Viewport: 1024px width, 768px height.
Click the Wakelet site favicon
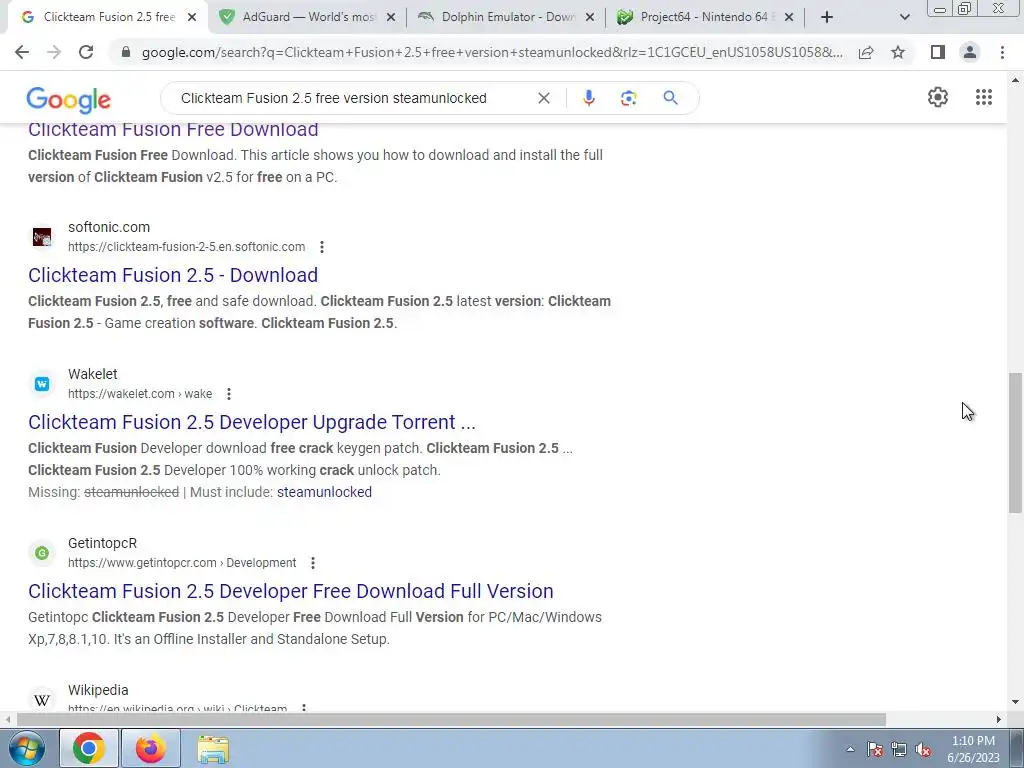(x=42, y=384)
